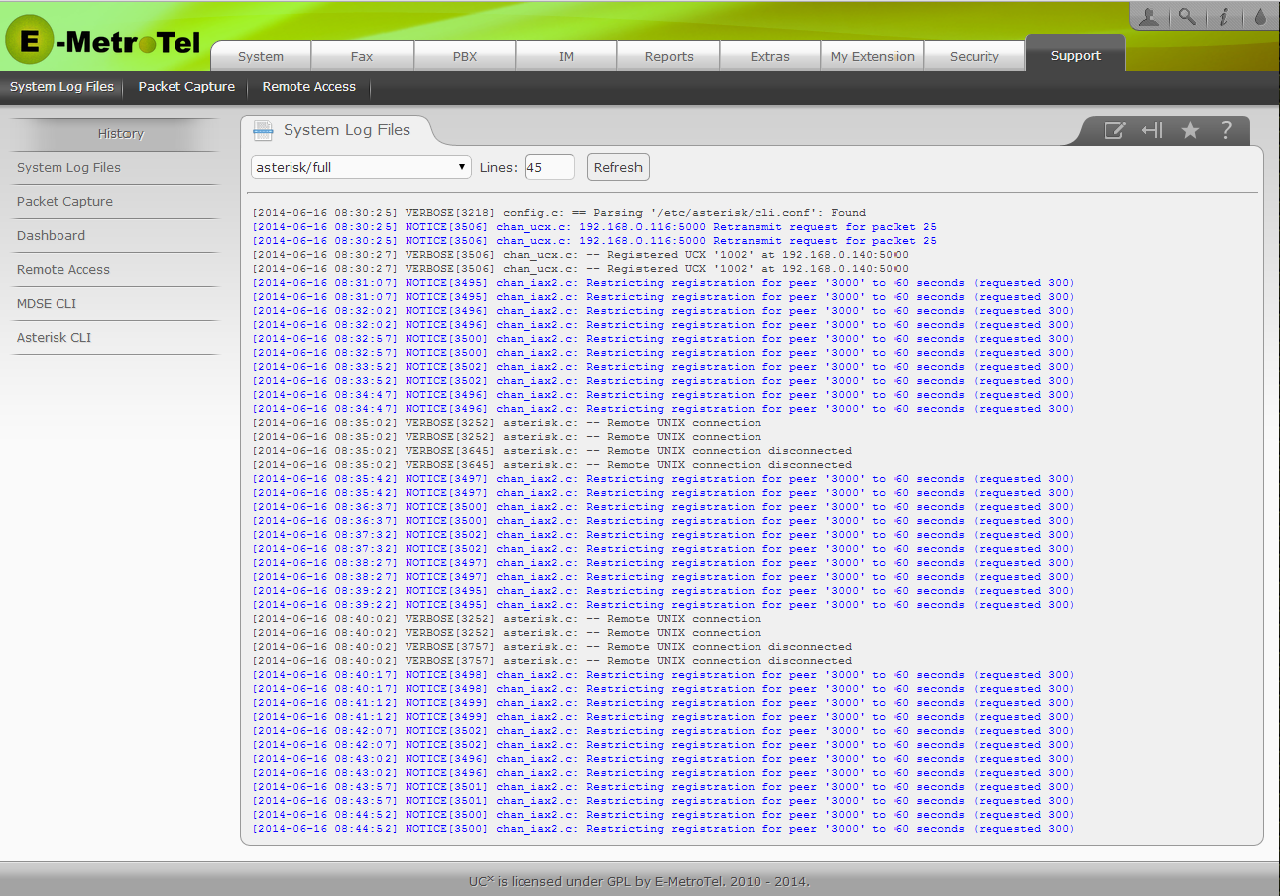Viewport: 1281px width, 896px height.
Task: Click the edit pencil icon in panel header
Action: (1115, 130)
